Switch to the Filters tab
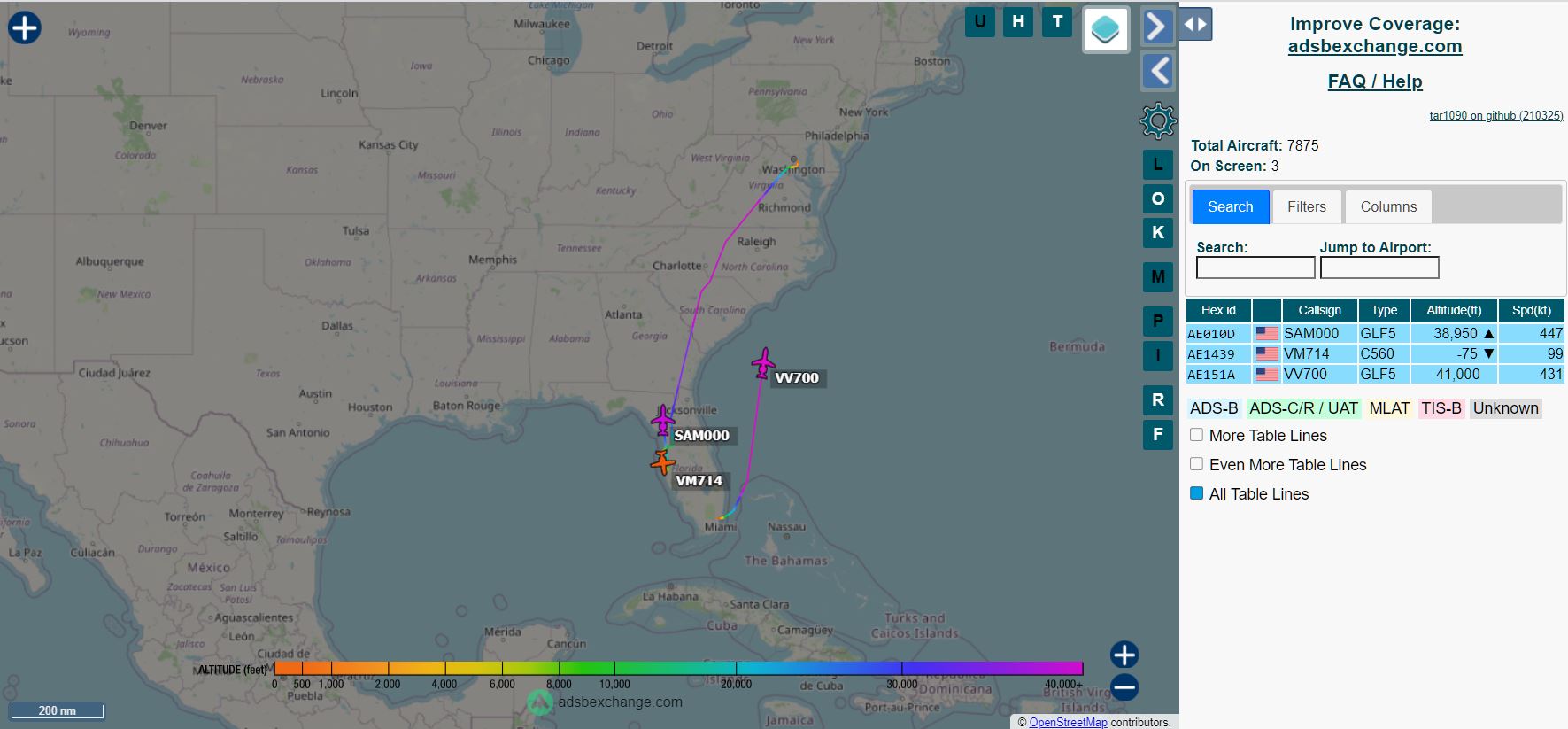 [x=1307, y=206]
